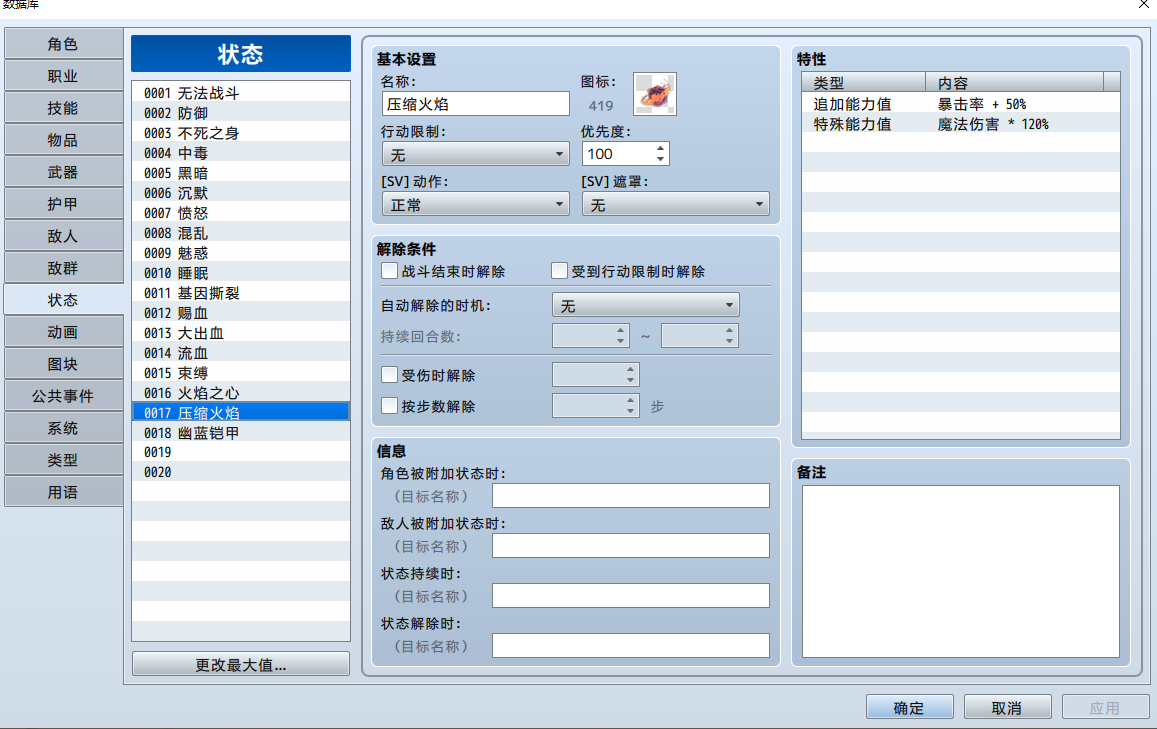
Task: Close the database window
Action: pos(1143,4)
